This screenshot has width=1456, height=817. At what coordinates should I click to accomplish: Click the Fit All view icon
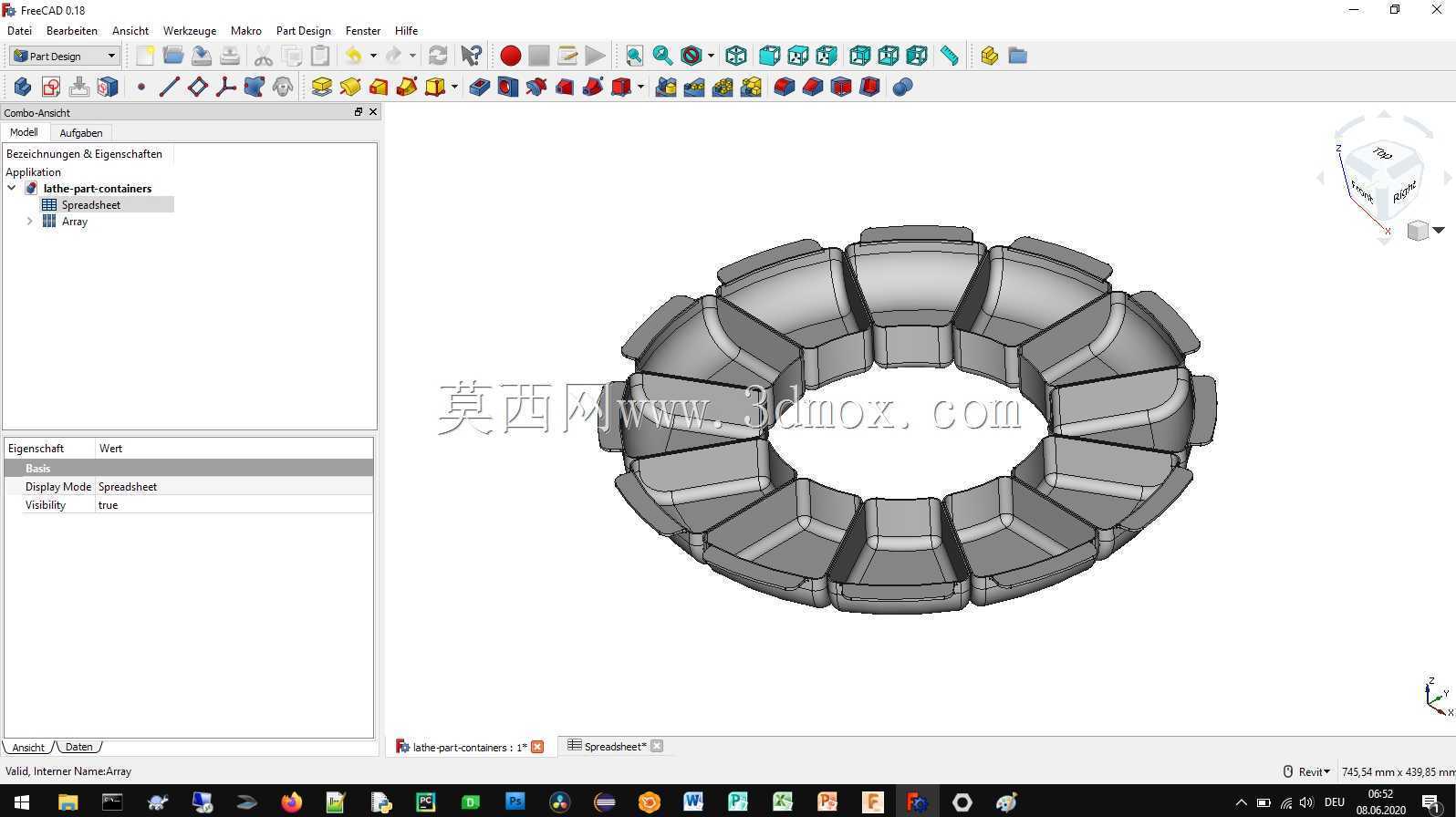(634, 56)
